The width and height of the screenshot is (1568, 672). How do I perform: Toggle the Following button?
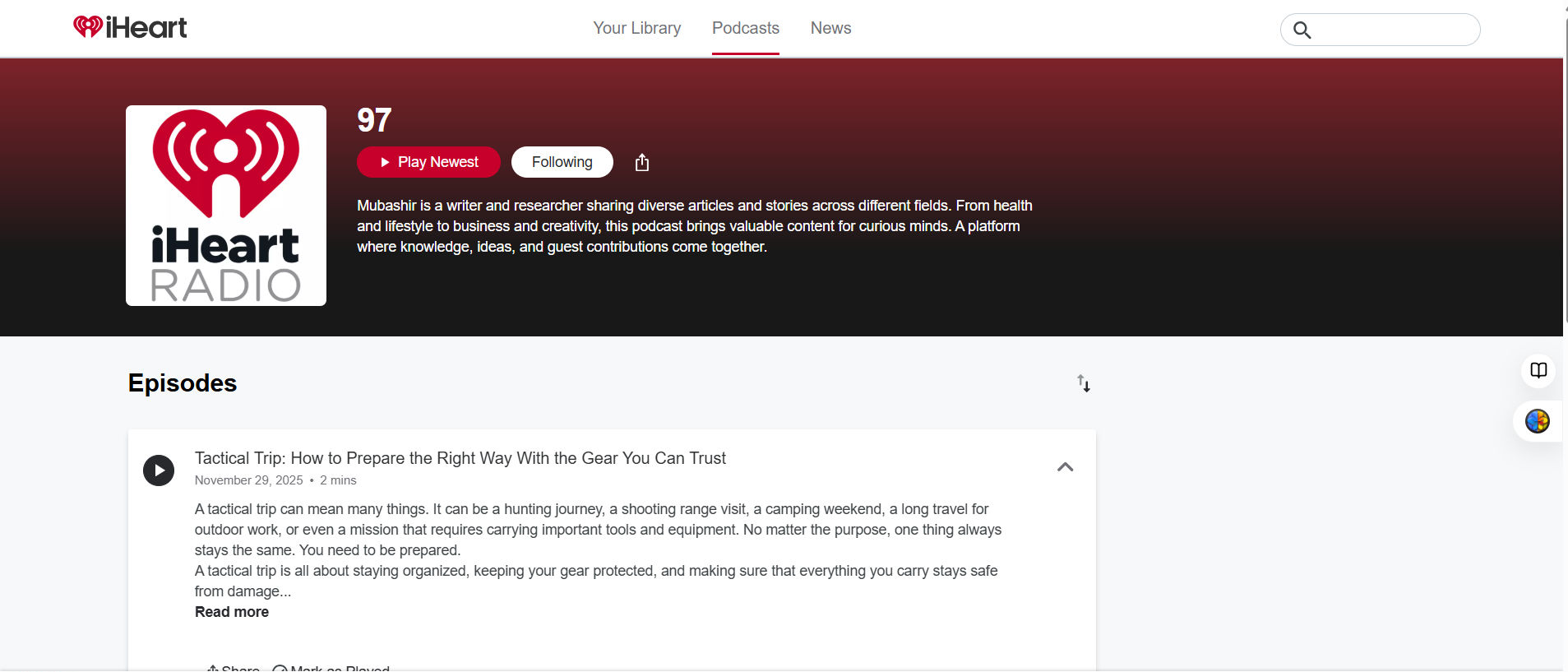click(562, 162)
